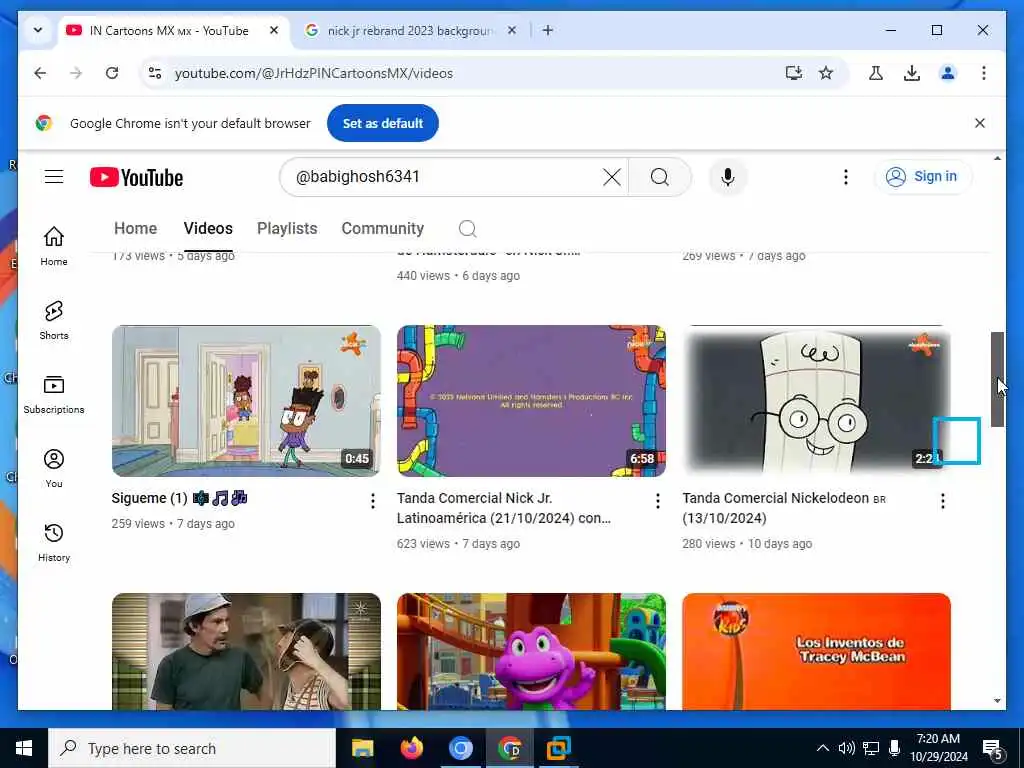The width and height of the screenshot is (1024, 768).
Task: Install app icon in address bar
Action: [x=793, y=73]
